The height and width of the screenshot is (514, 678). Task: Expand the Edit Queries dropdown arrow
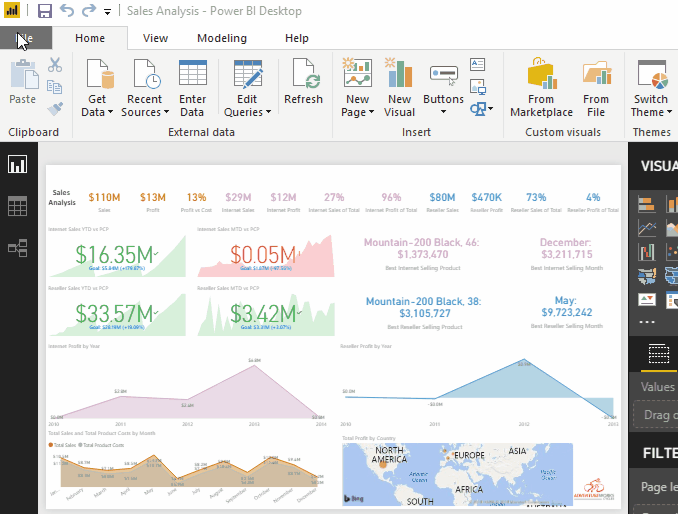coord(269,112)
